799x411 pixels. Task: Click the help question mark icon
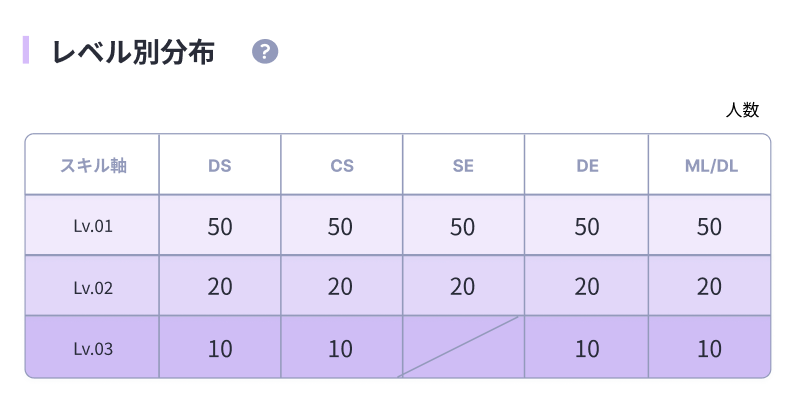(265, 52)
